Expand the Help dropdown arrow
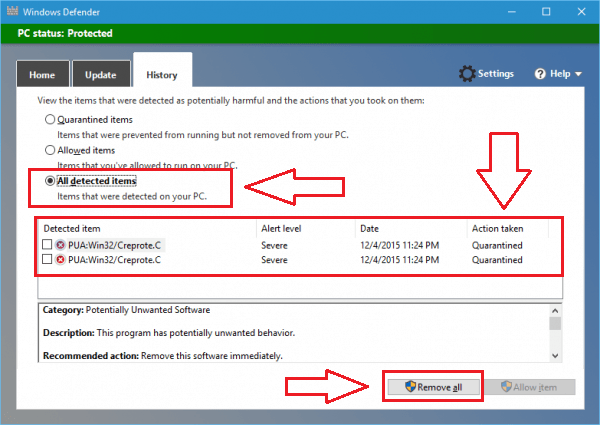The image size is (600, 425). 578,74
